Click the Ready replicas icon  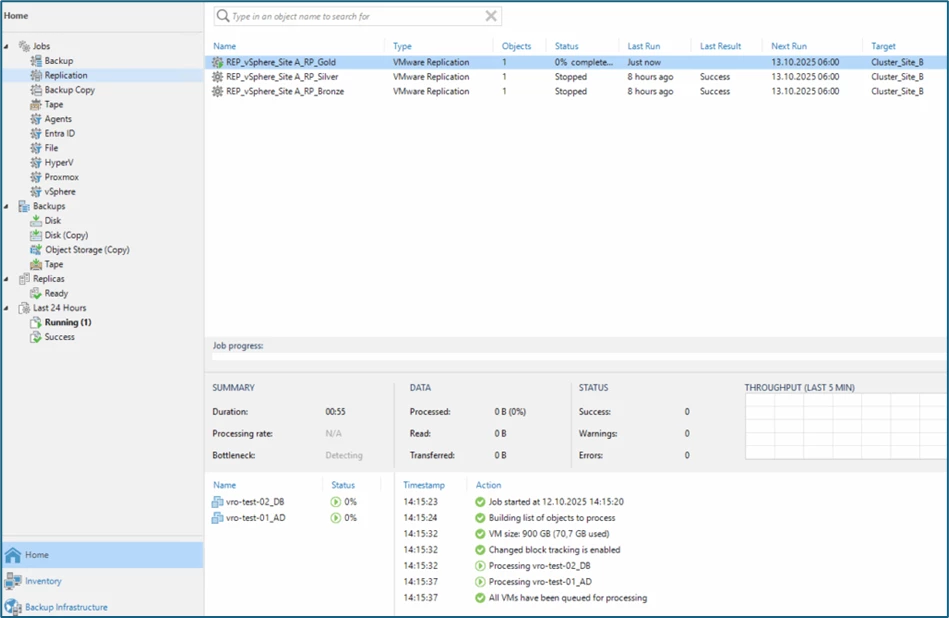click(x=36, y=294)
